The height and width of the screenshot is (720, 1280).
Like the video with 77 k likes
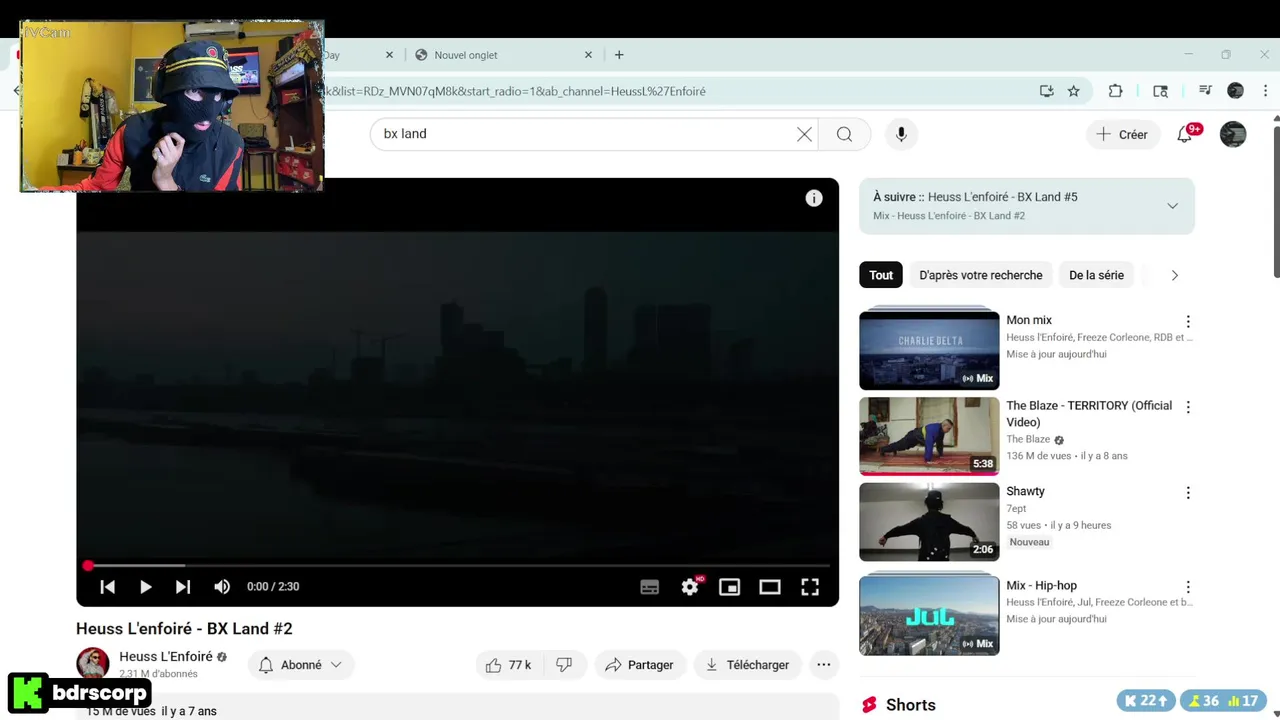coord(508,665)
